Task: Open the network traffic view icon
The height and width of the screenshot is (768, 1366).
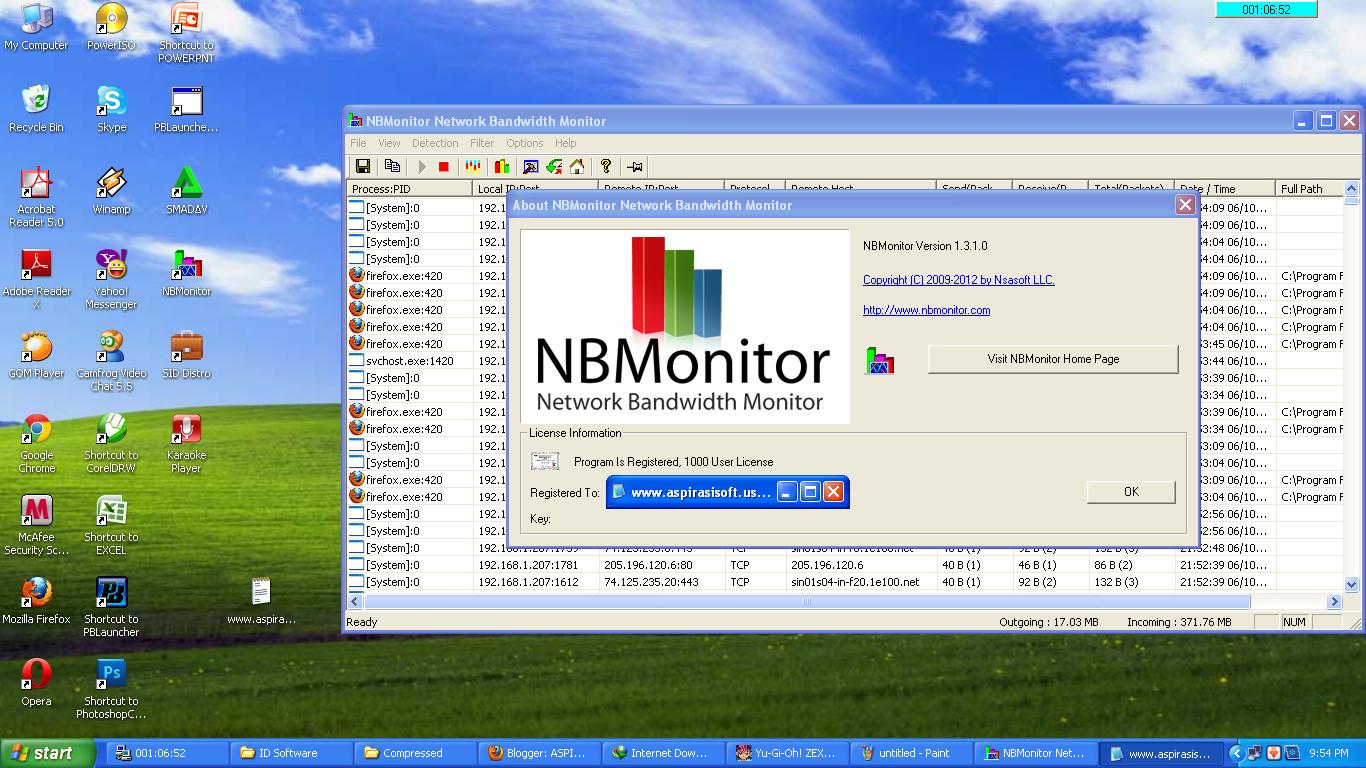Action: click(473, 166)
